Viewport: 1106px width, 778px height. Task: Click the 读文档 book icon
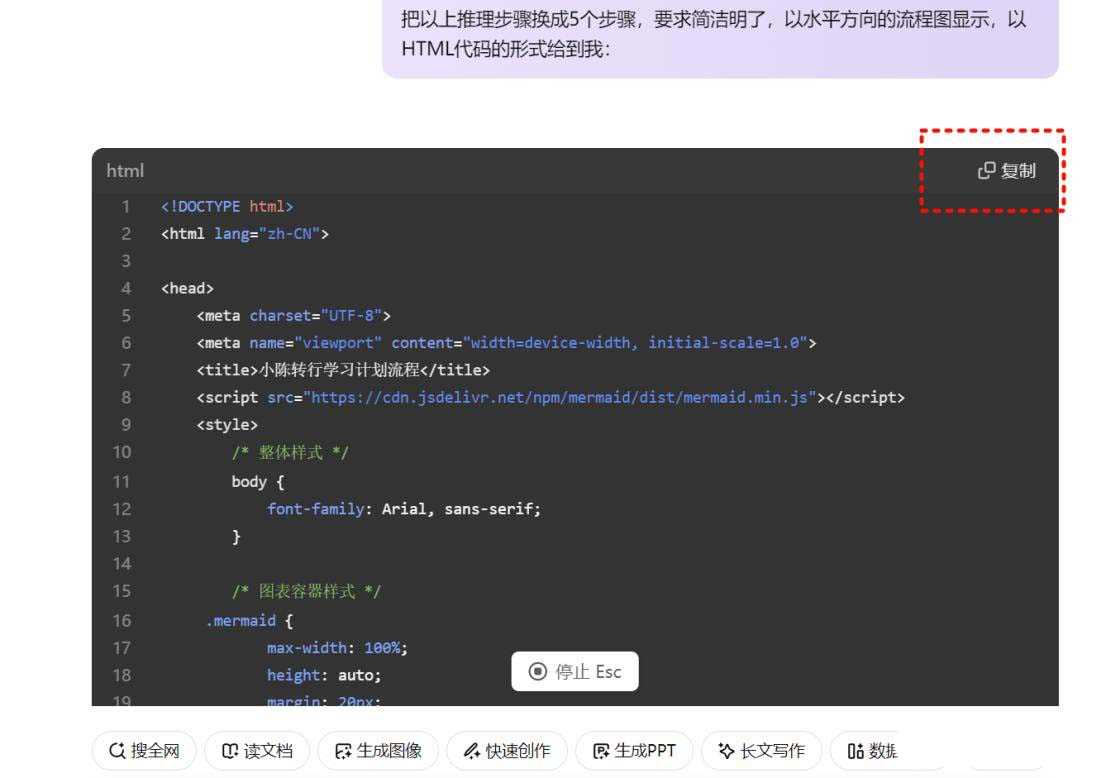230,751
